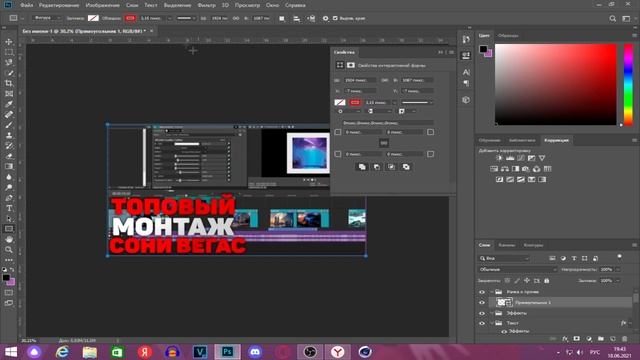Switch to the Каналы tab
Viewport: 640px width, 360px height.
click(507, 245)
